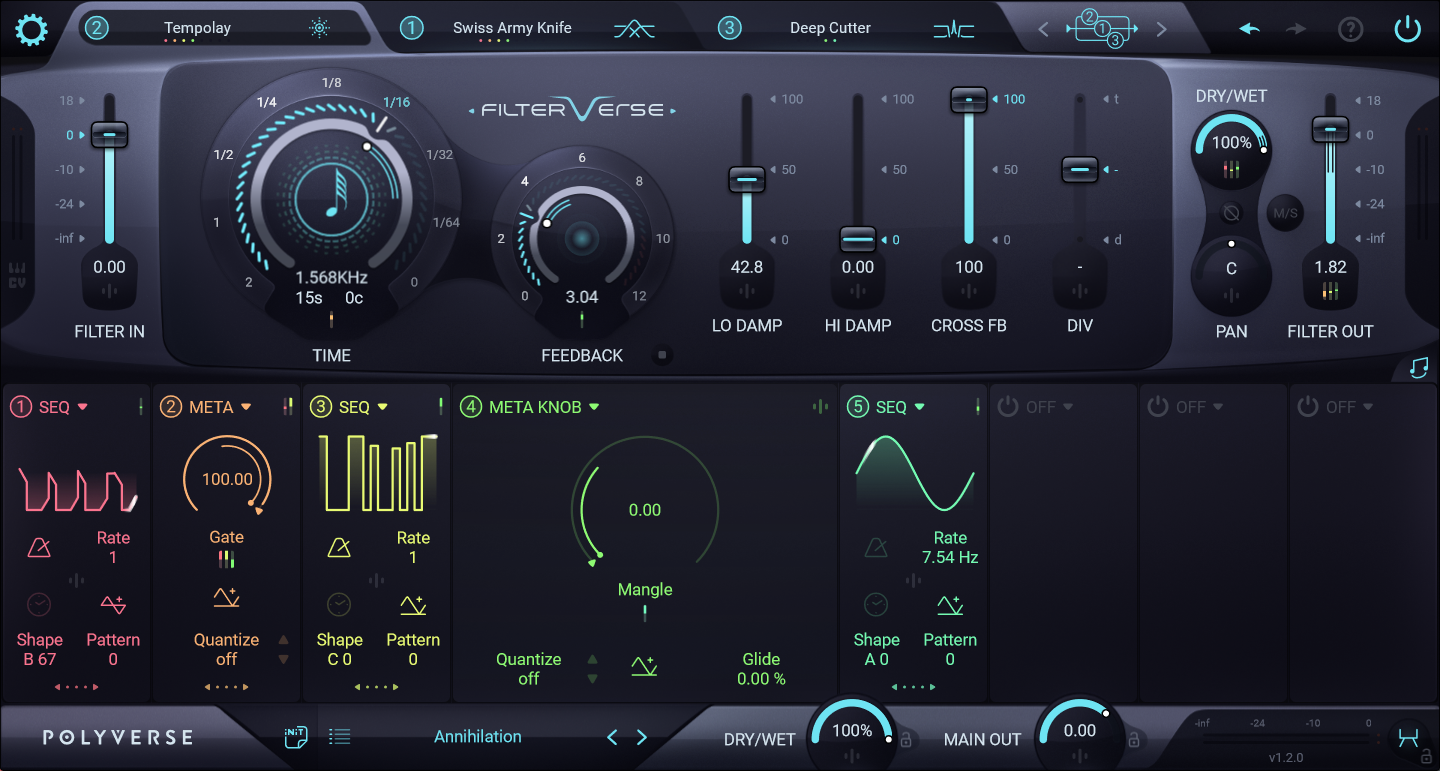Screen dimensions: 1440x771
Task: Select the Swiss Army Knife filter tab
Action: [x=512, y=28]
